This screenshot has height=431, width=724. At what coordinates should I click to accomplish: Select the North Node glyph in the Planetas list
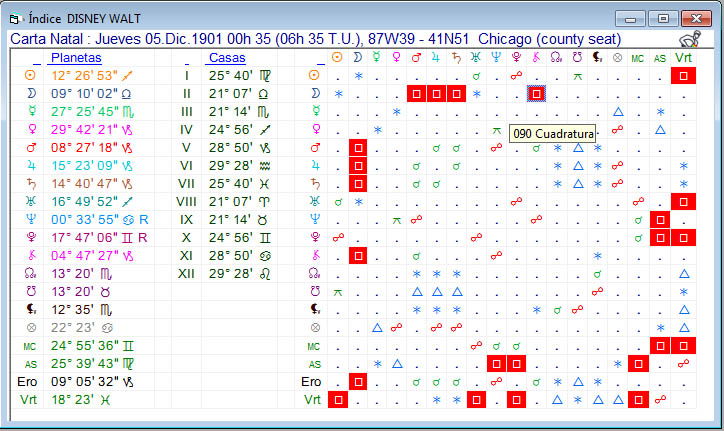[30, 273]
